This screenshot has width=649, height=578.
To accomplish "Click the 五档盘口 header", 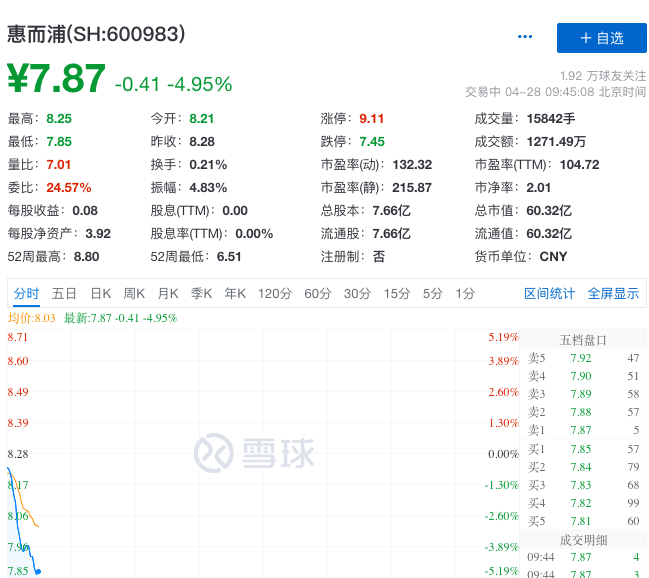I will [583, 340].
